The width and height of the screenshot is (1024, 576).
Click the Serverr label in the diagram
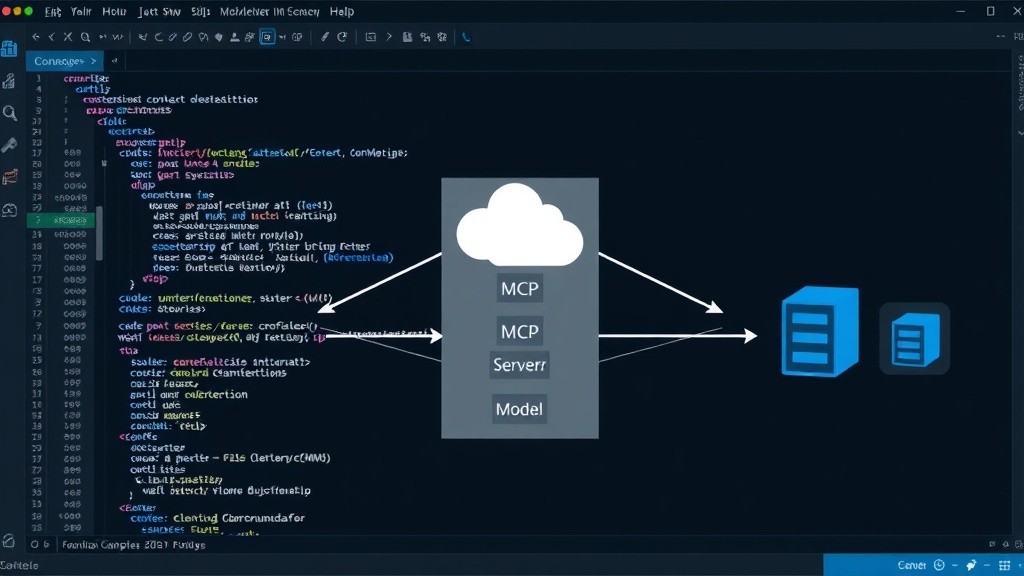pyautogui.click(x=519, y=365)
